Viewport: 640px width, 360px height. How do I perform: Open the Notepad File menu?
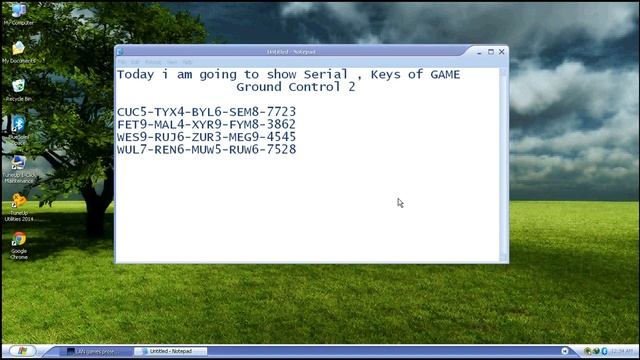click(x=122, y=62)
